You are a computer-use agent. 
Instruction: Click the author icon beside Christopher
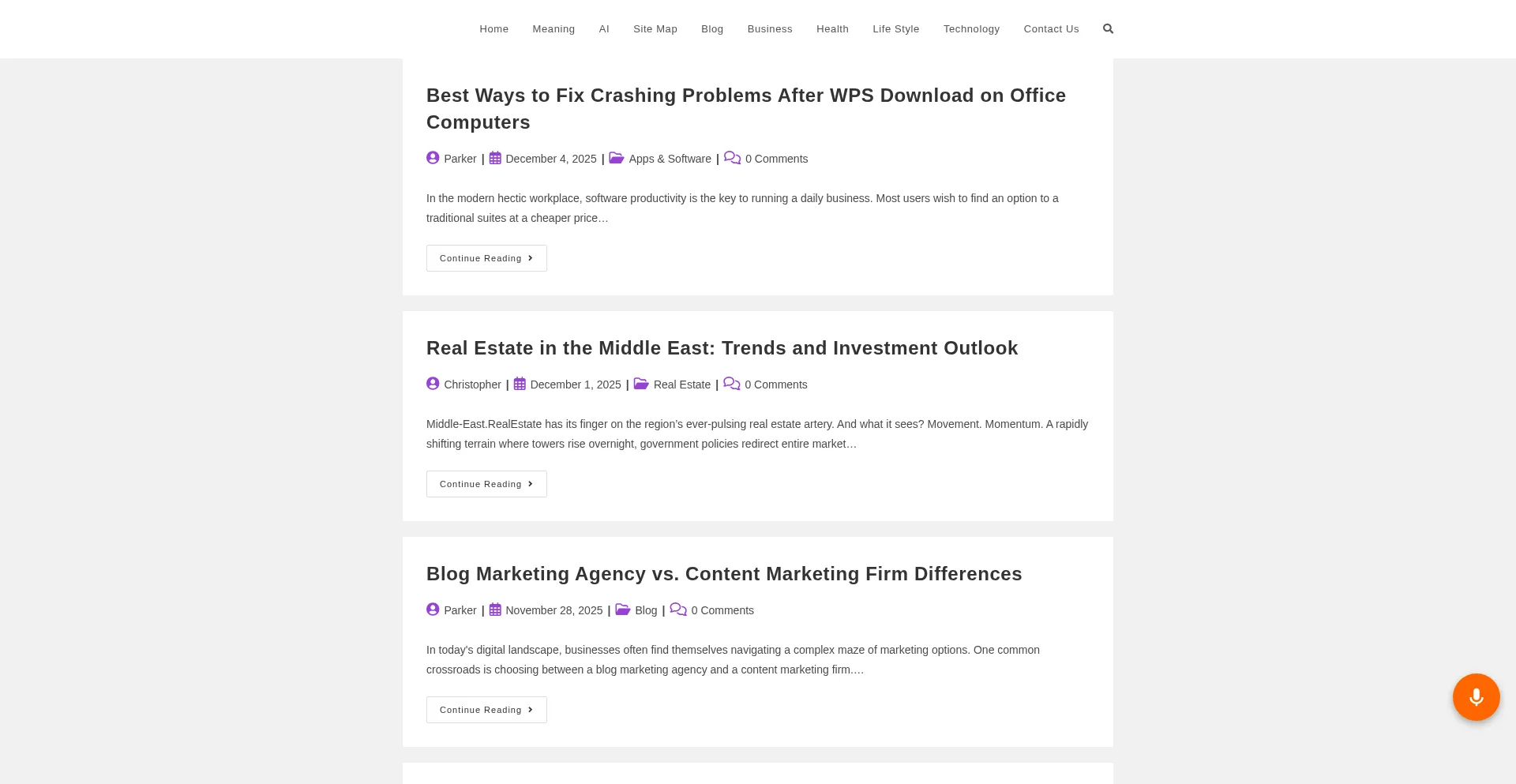[433, 384]
